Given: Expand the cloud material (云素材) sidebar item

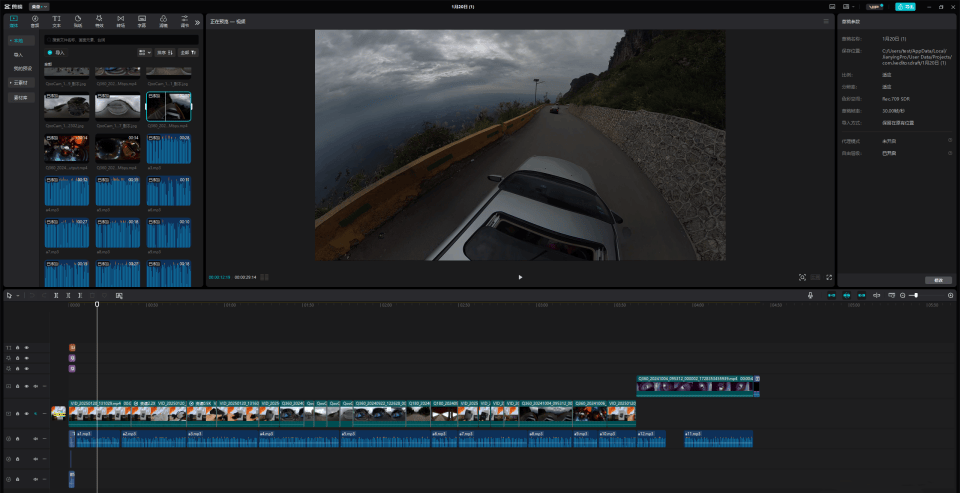Looking at the screenshot, I should pos(21,82).
